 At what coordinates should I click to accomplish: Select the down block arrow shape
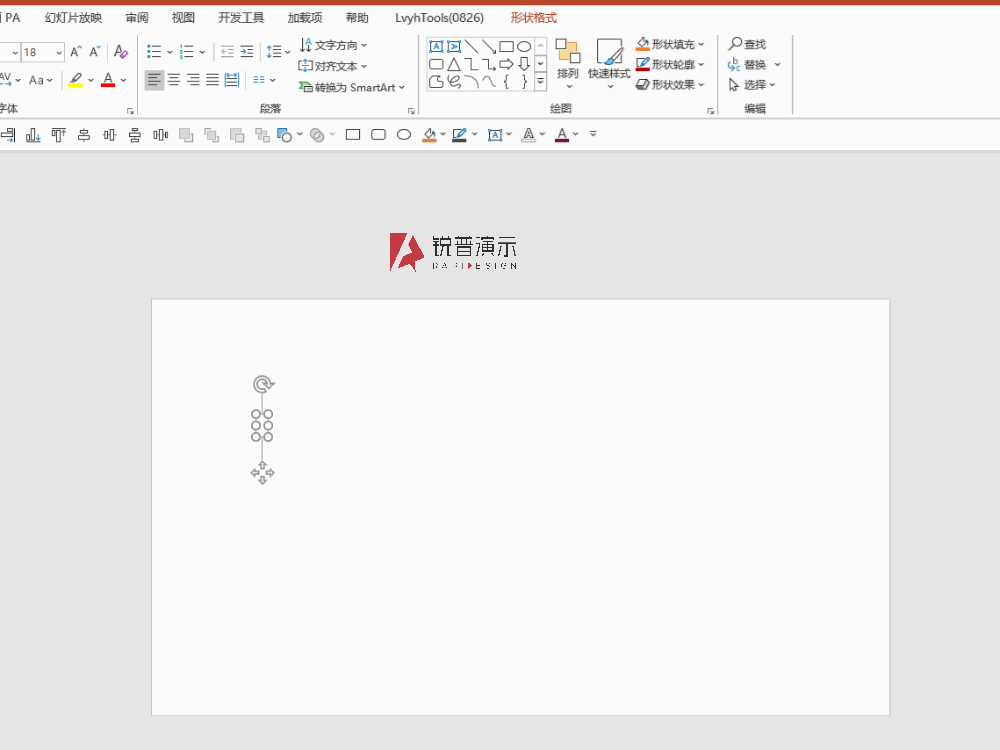(x=524, y=64)
